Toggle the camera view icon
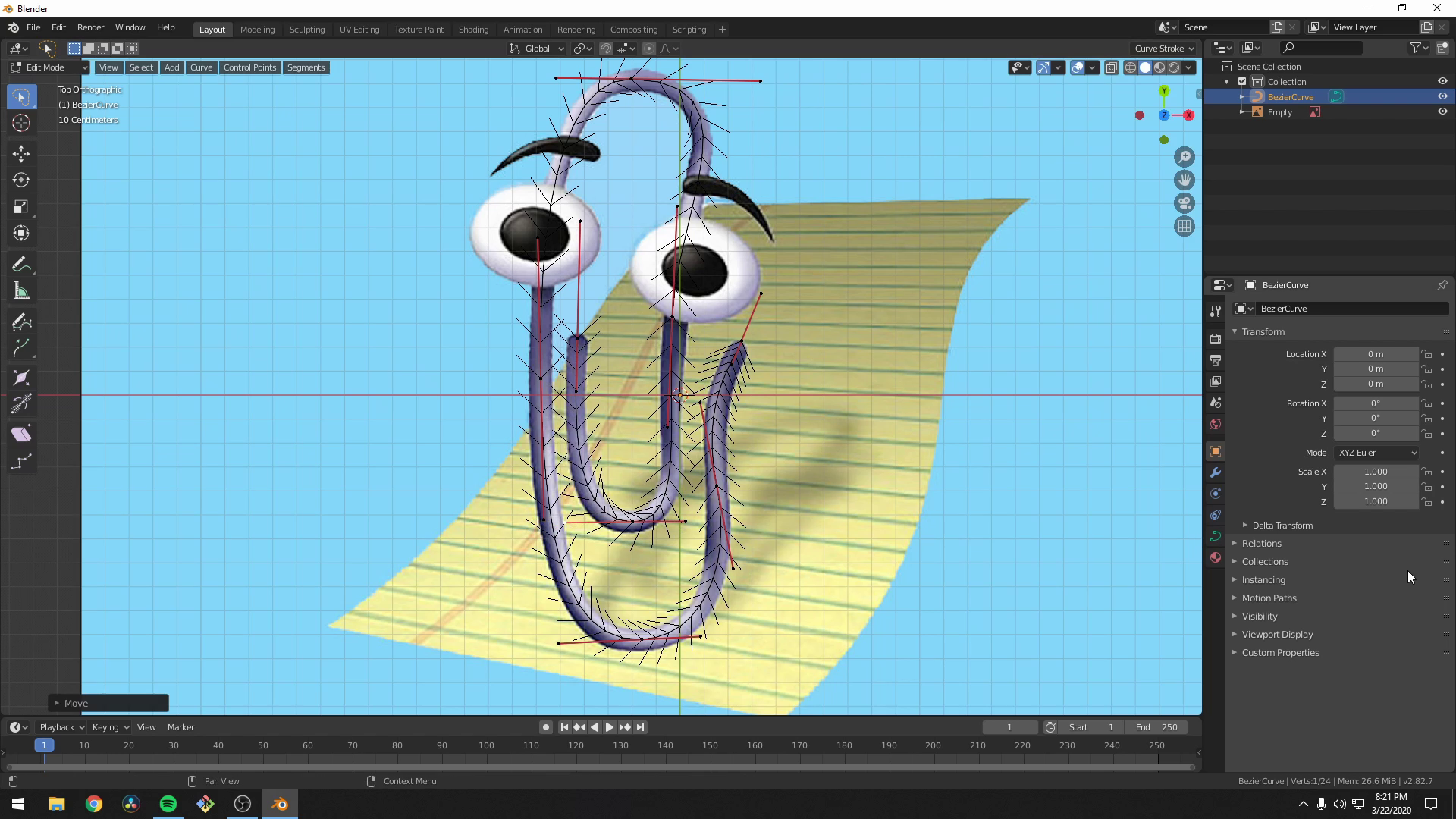Image resolution: width=1456 pixels, height=819 pixels. click(x=1184, y=203)
